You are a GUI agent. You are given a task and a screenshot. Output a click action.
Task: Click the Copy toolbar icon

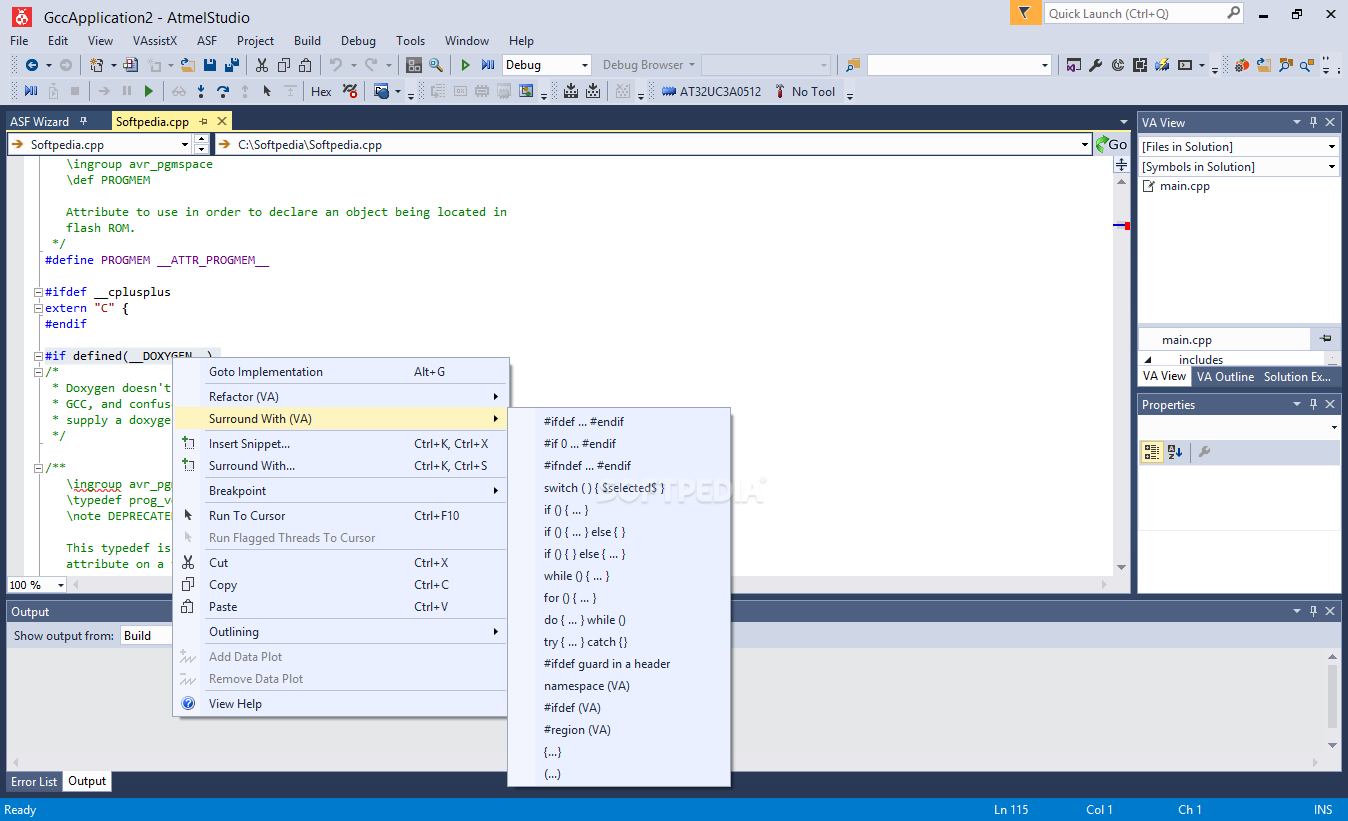pos(284,65)
